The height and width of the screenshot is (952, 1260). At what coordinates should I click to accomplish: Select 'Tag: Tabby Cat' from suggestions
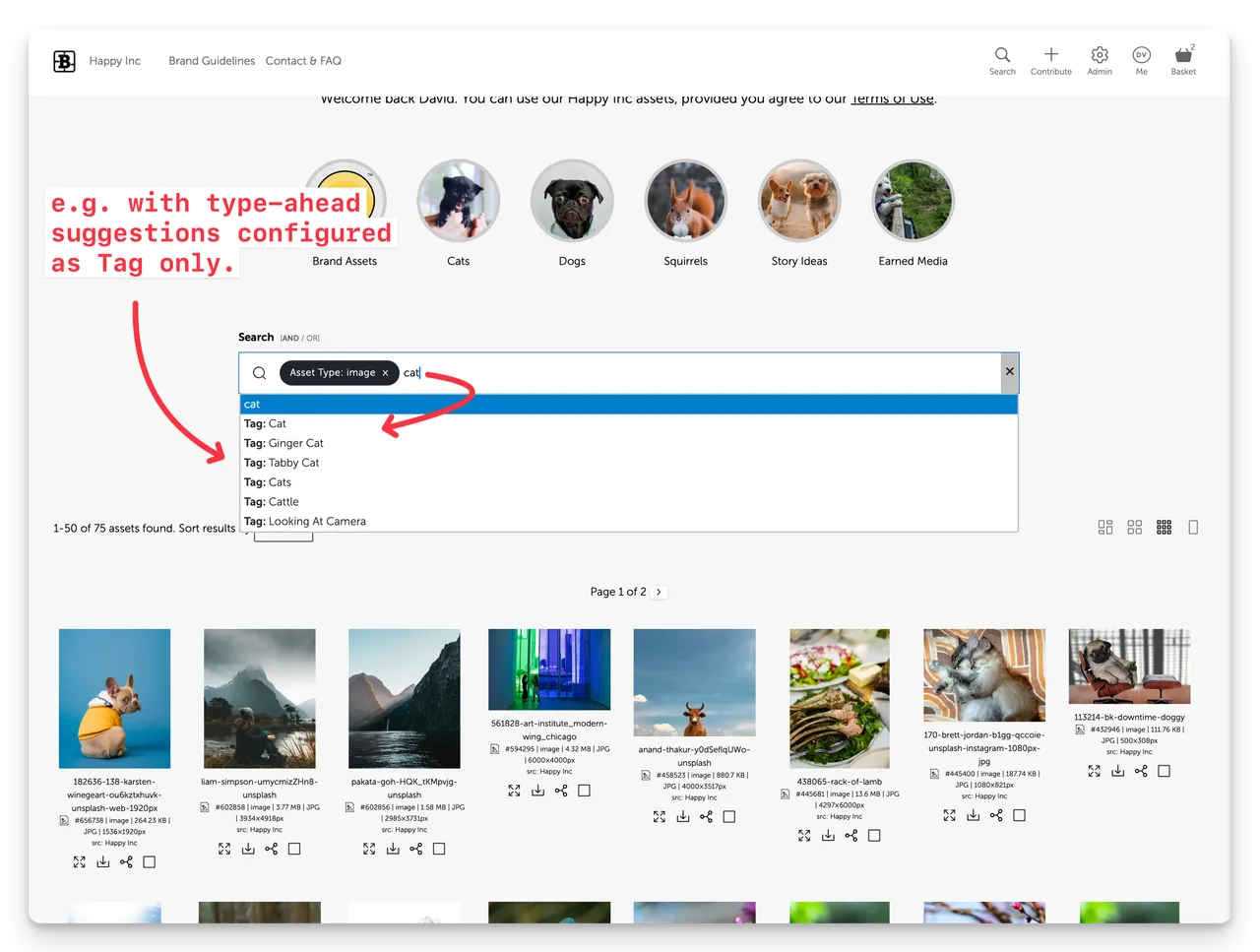point(282,463)
